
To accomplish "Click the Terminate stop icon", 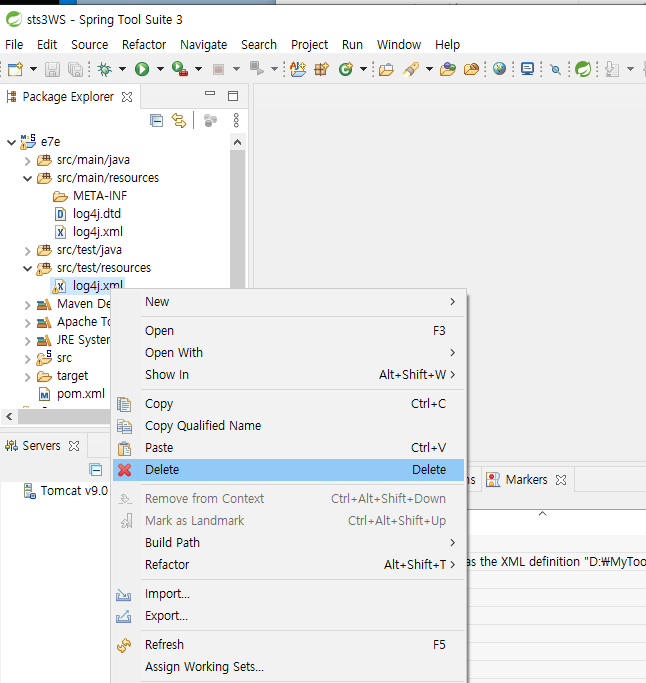I will [x=218, y=69].
